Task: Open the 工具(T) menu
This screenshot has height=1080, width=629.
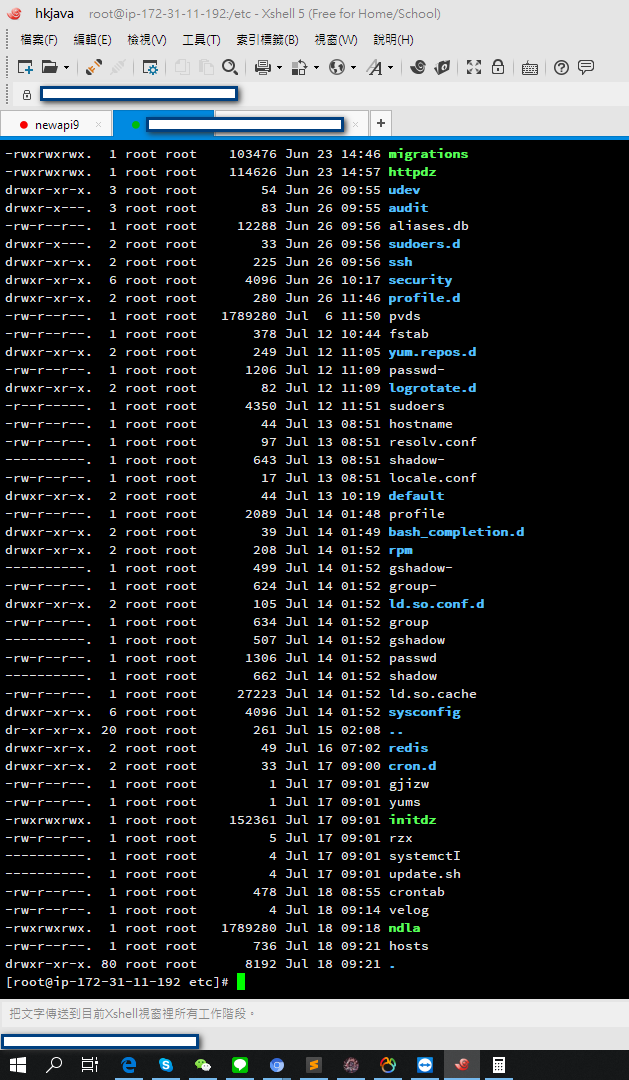Action: 201,40
